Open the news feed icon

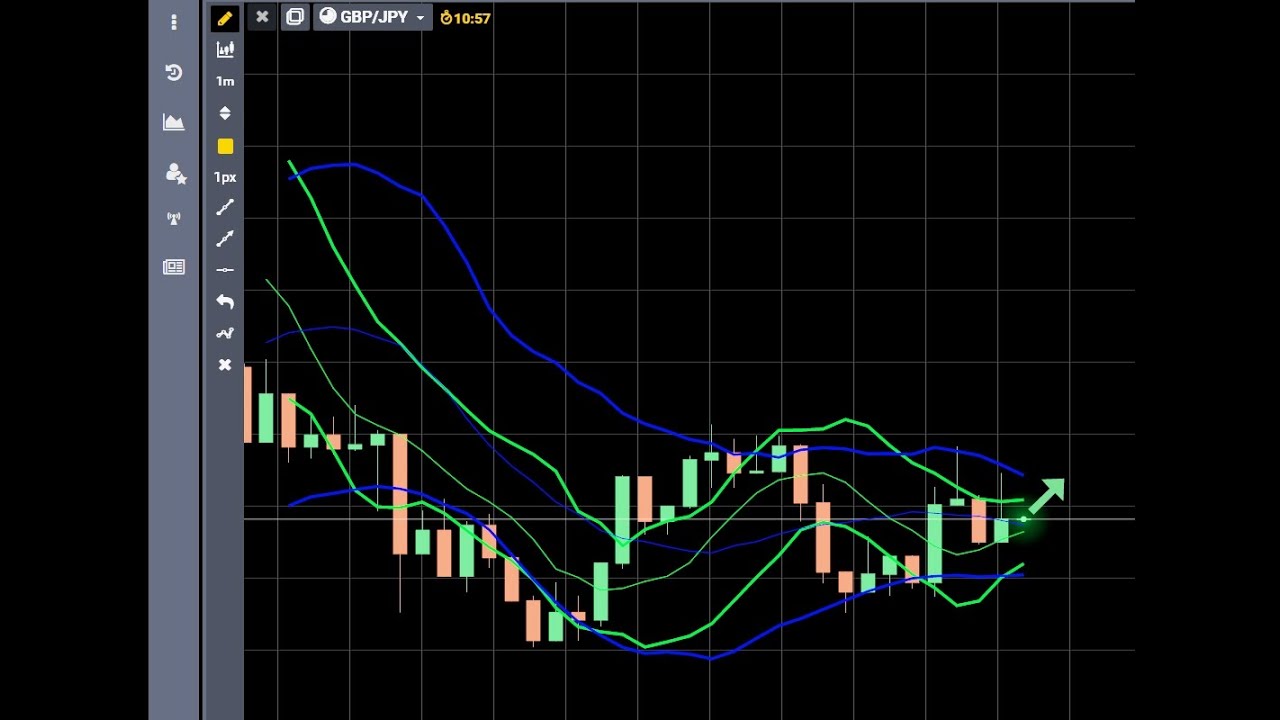174,267
